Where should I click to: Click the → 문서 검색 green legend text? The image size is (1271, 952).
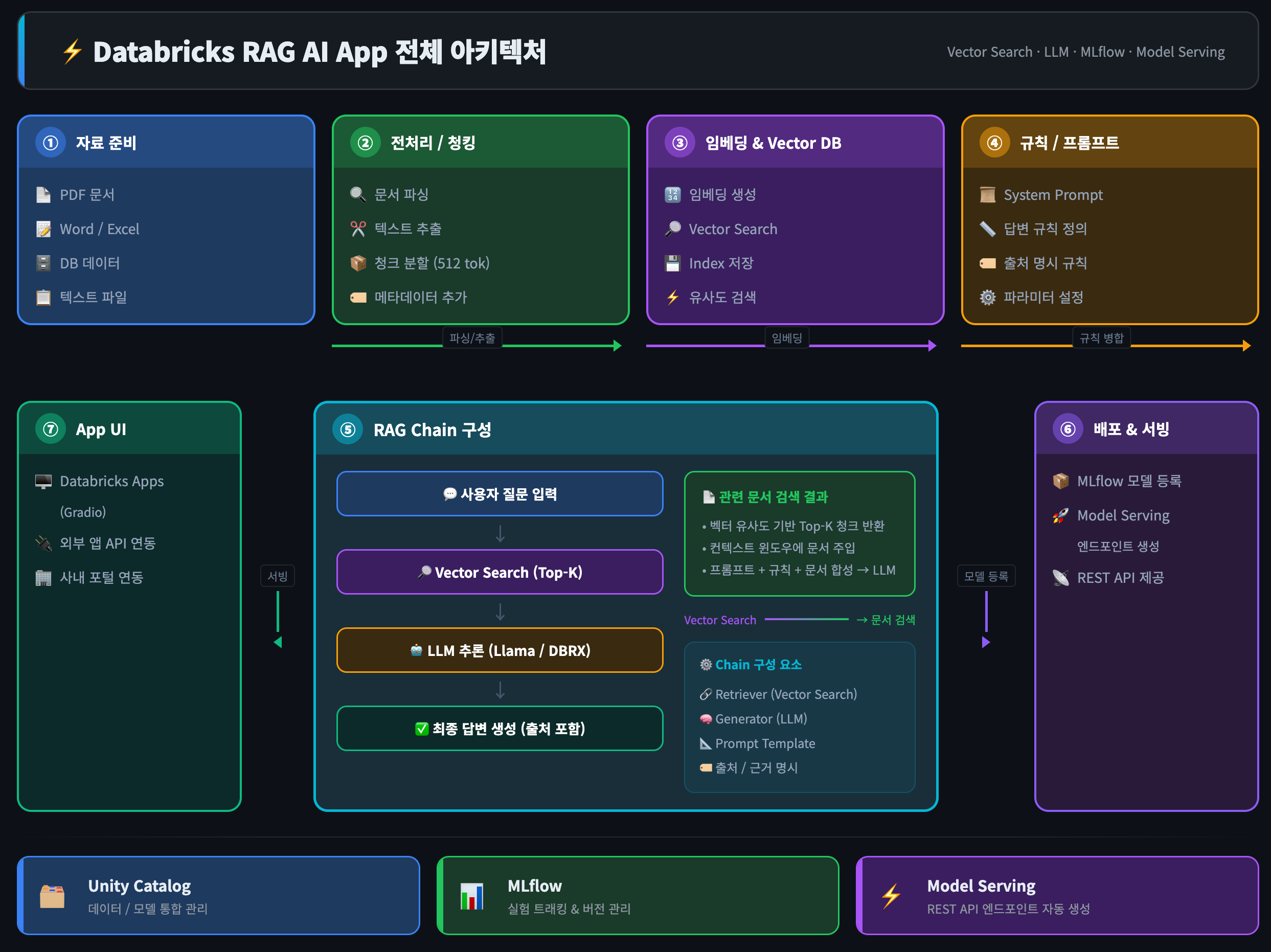tap(886, 620)
